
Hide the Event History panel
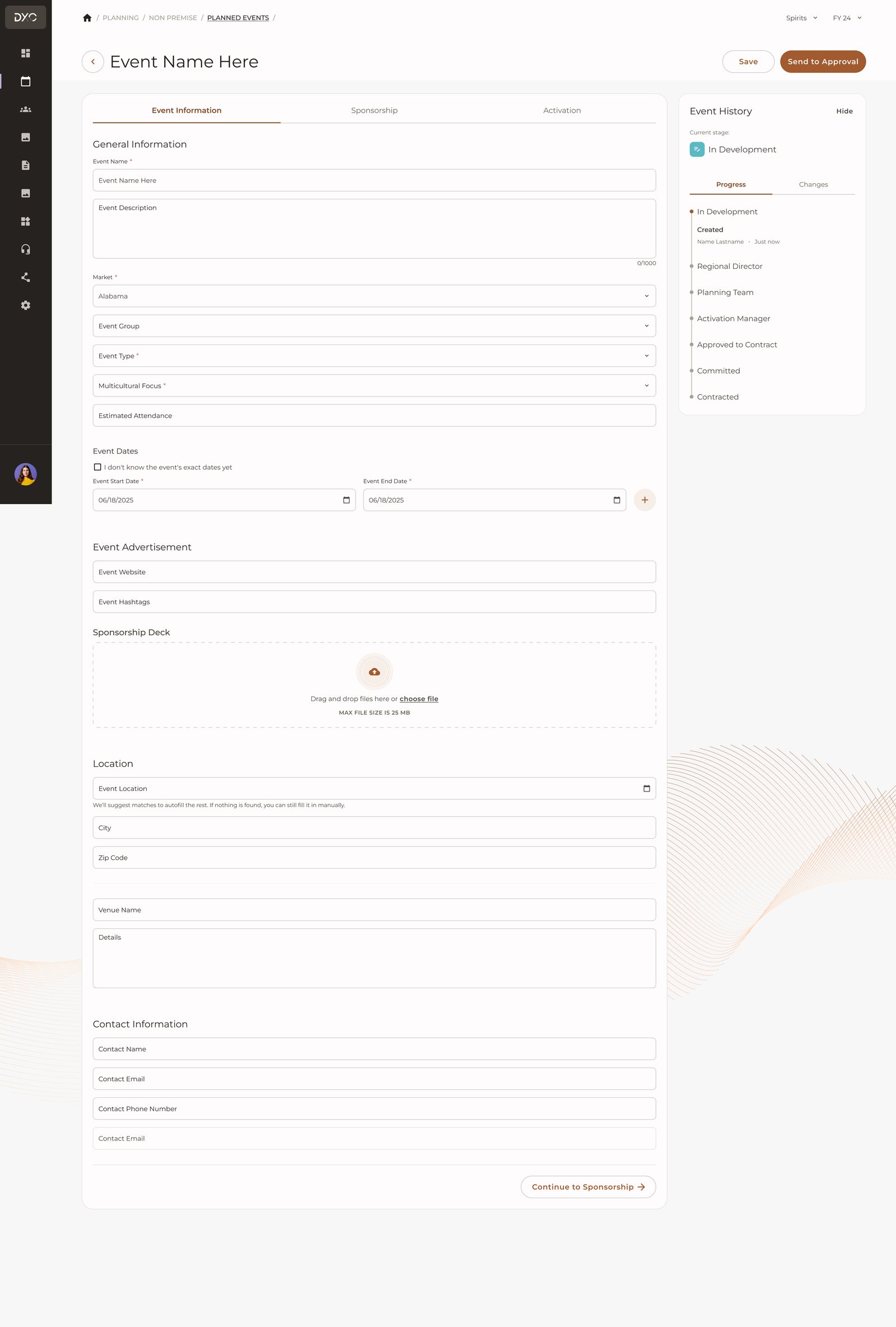pos(844,111)
